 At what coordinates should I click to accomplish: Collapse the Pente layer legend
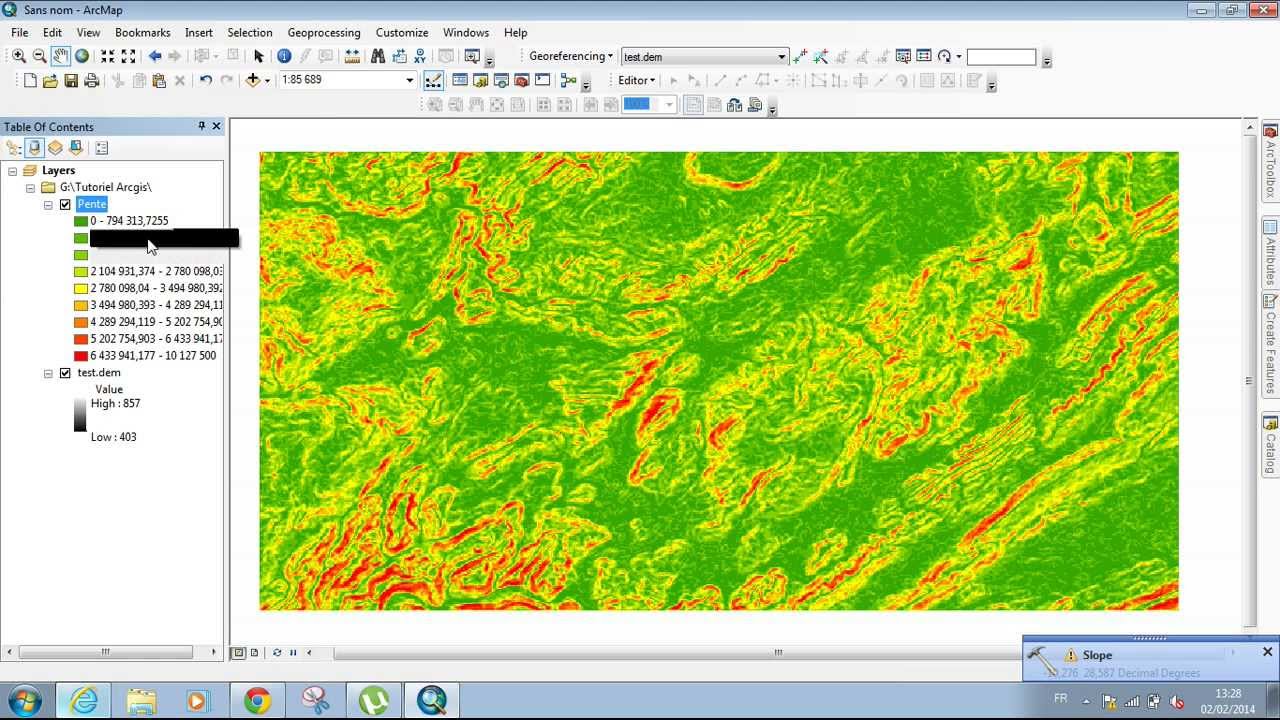pos(48,204)
